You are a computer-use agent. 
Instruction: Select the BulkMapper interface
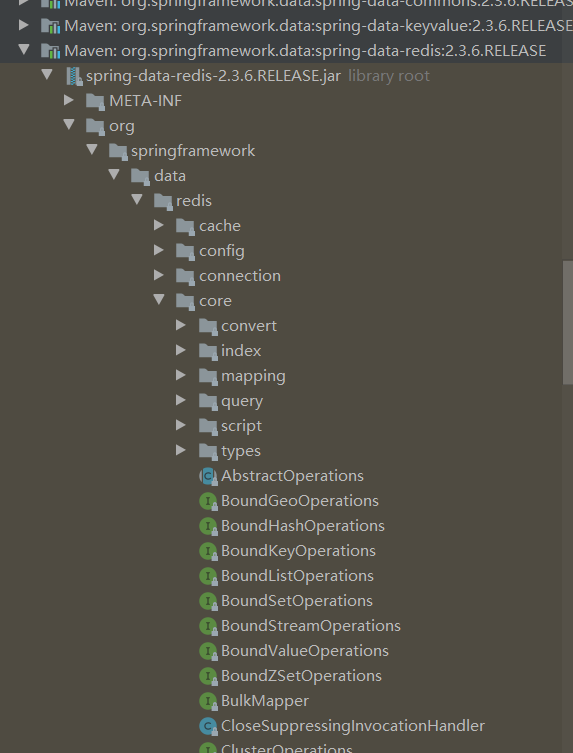pyautogui.click(x=265, y=701)
